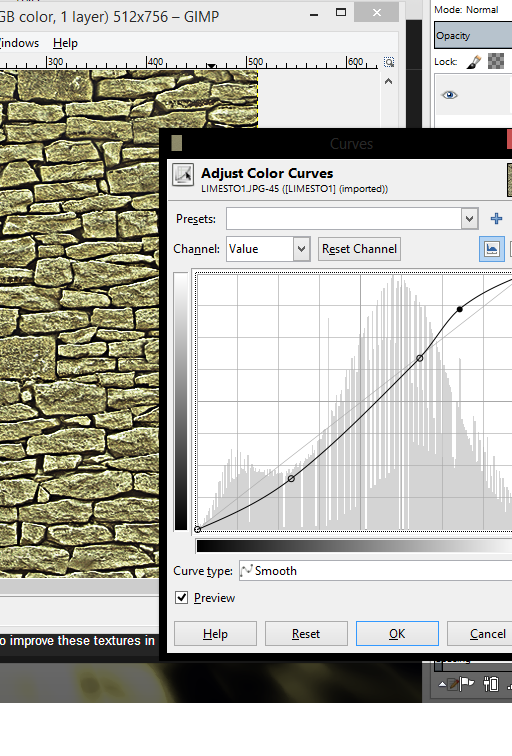The image size is (512, 756).
Task: Click the small icon in Curves title bar
Action: [x=176, y=143]
